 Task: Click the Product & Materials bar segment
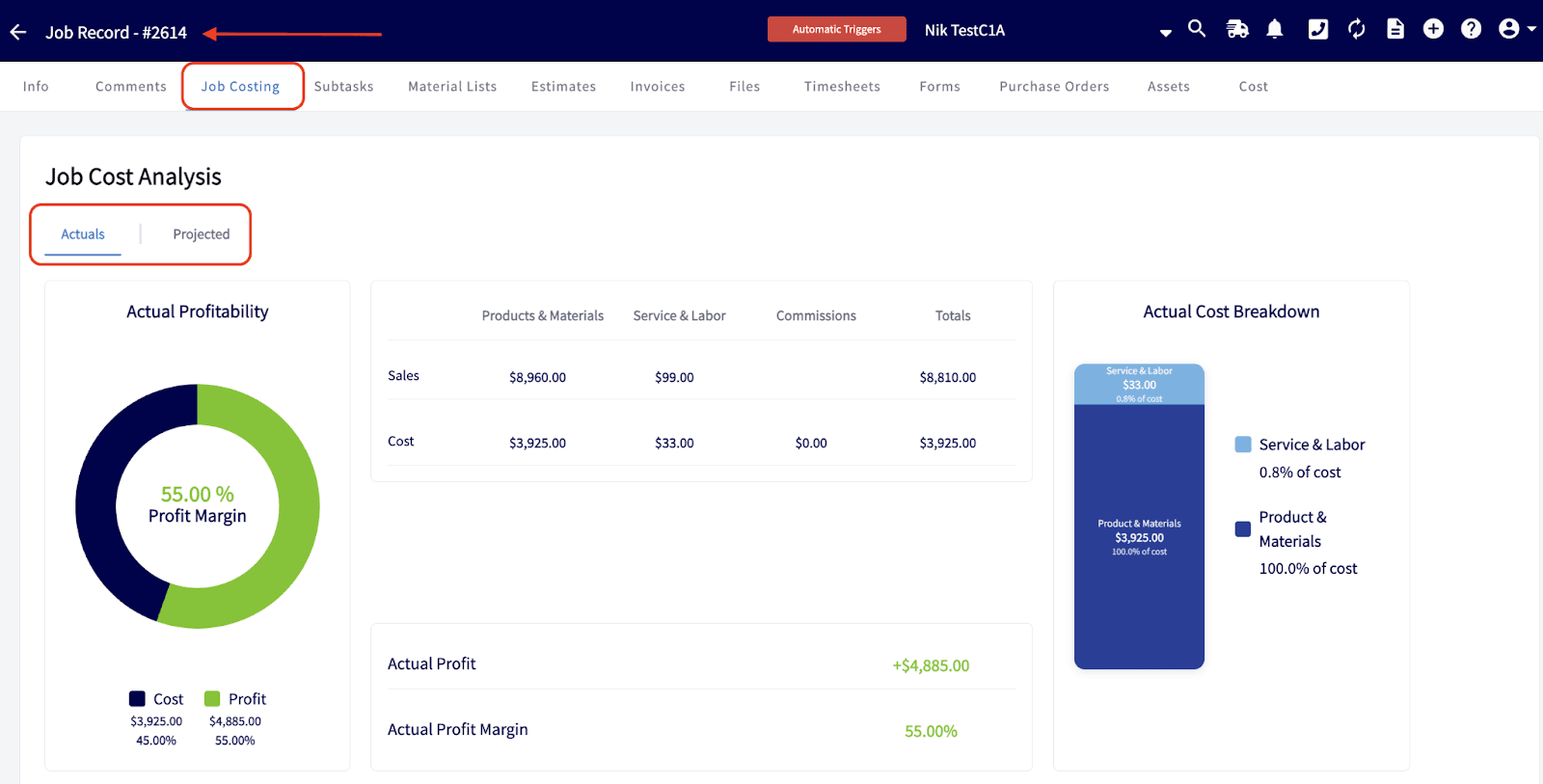[1139, 536]
